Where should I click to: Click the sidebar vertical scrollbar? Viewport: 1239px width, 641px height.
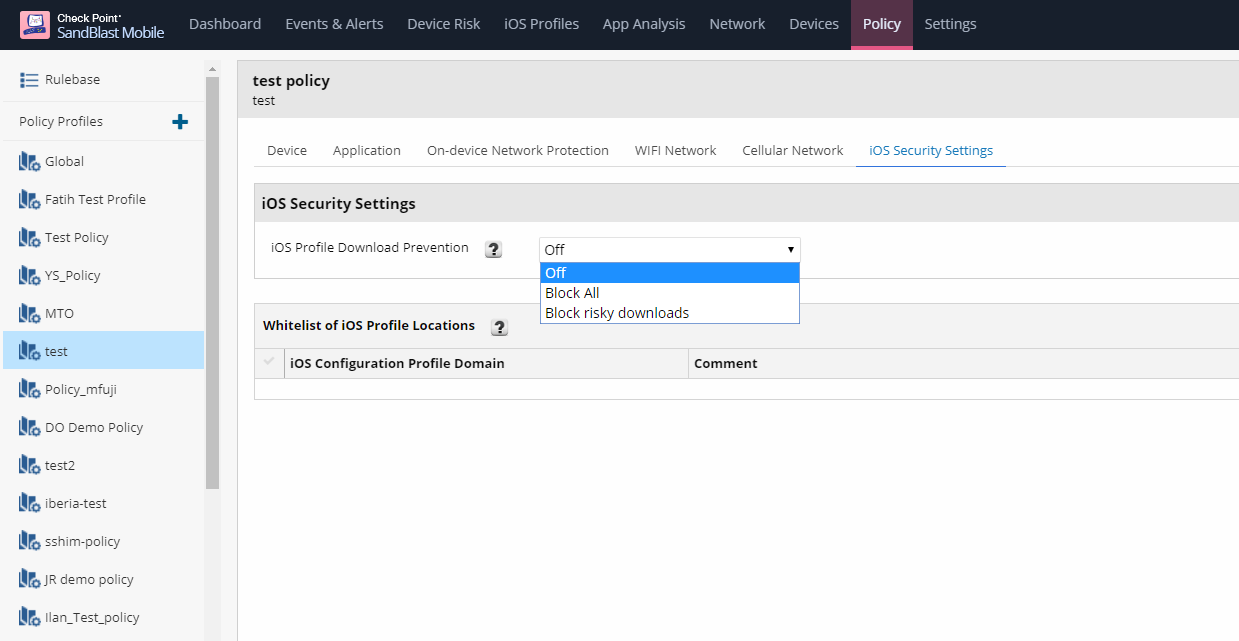[x=212, y=280]
